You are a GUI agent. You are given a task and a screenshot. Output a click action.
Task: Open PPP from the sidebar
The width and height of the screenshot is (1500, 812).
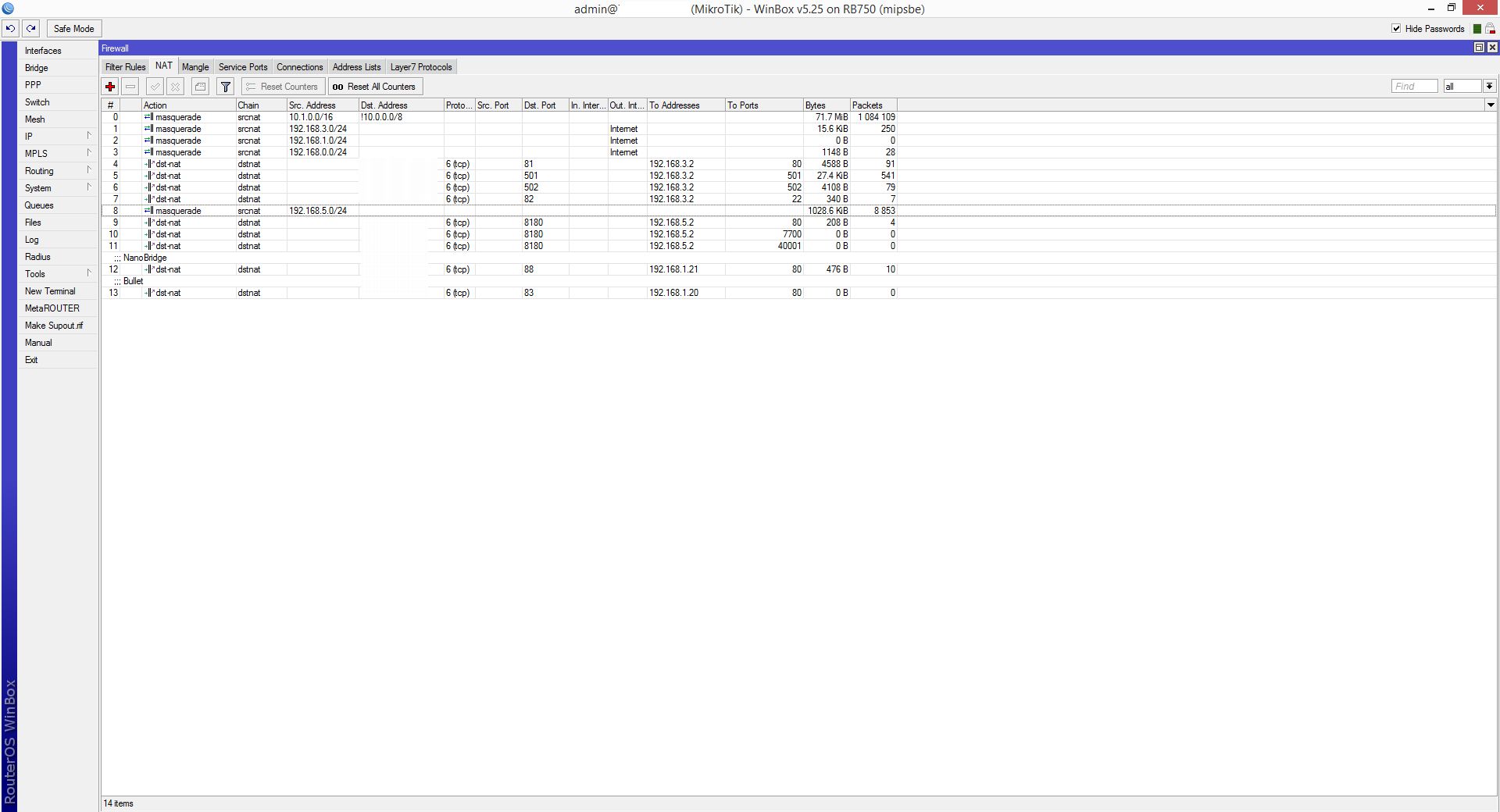pos(58,85)
